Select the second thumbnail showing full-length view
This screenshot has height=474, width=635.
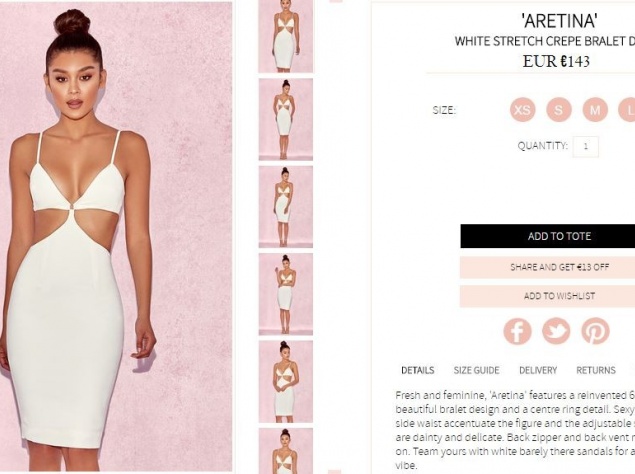coord(286,120)
